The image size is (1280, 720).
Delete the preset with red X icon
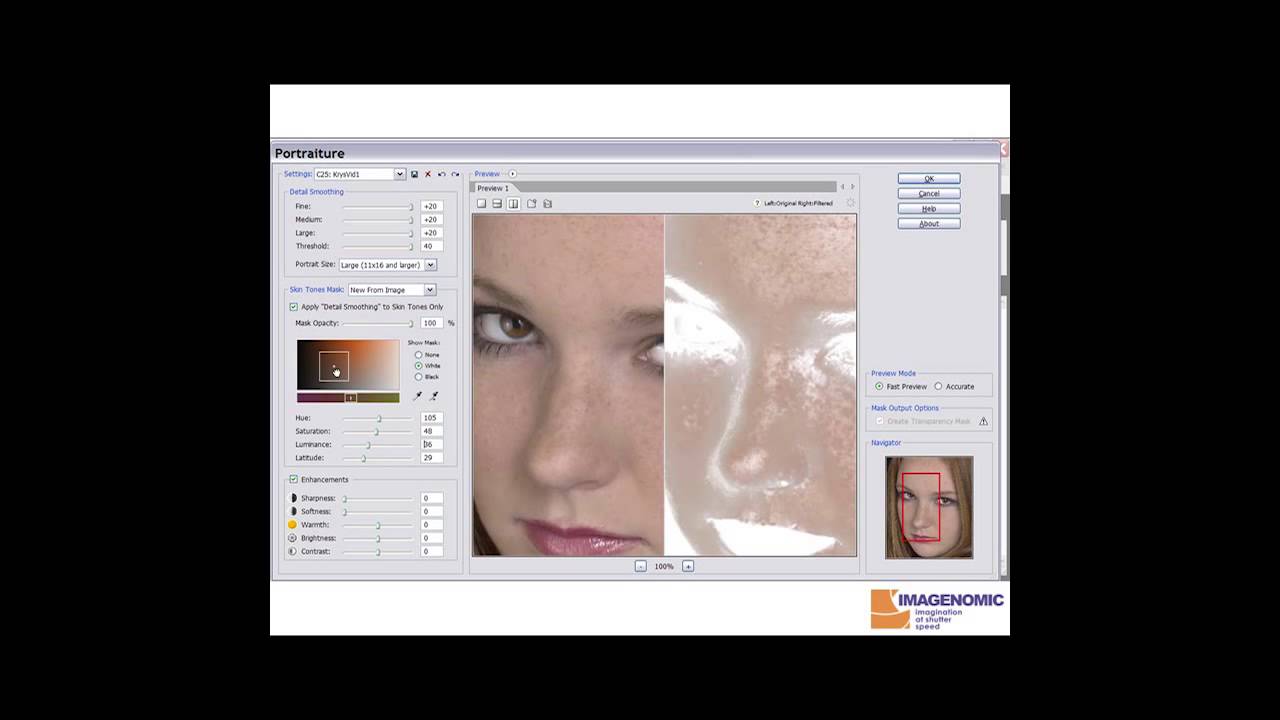tap(428, 174)
